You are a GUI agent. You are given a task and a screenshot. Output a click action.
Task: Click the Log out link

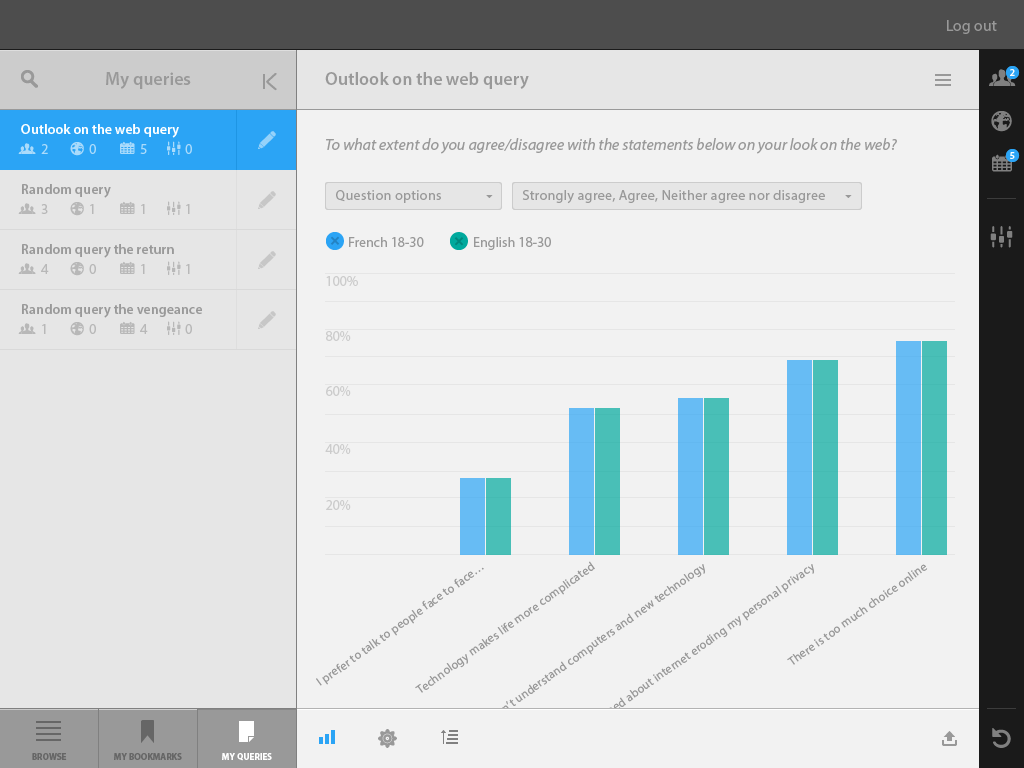click(x=971, y=25)
